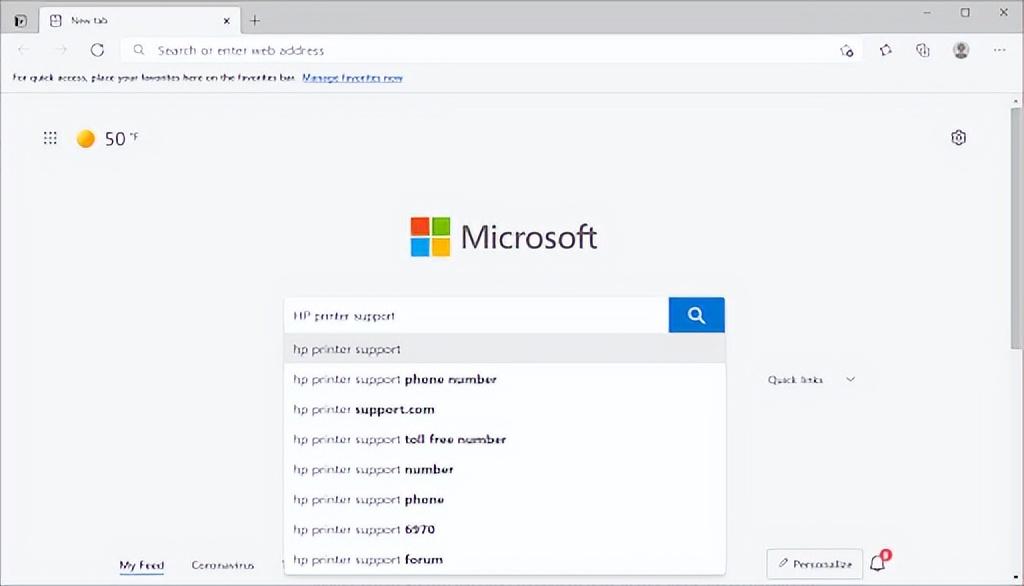Open the 50 °F weather reading

tap(121, 138)
